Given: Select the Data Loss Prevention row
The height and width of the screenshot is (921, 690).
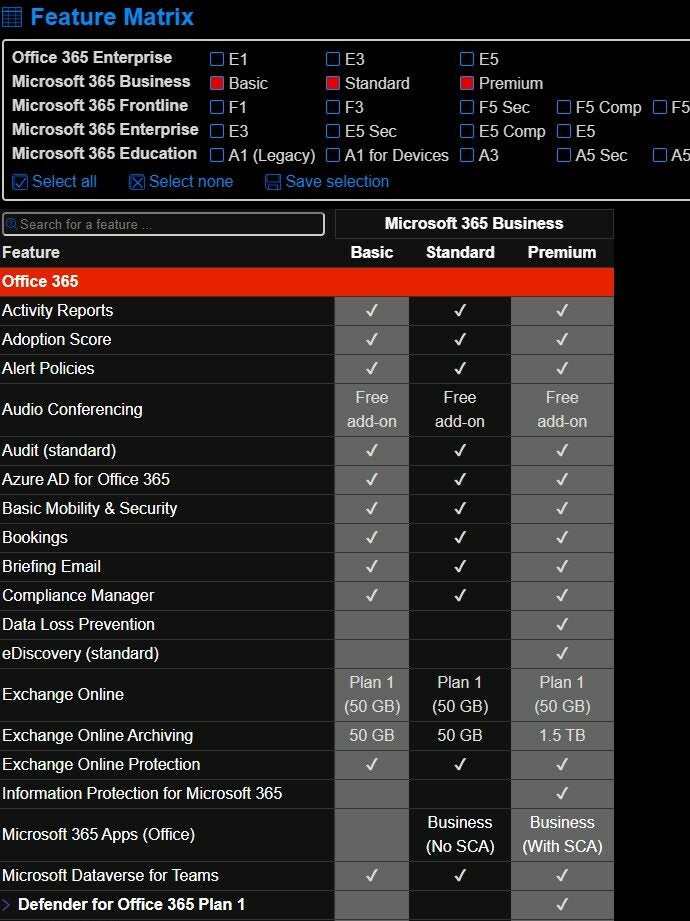Looking at the screenshot, I should click(79, 624).
